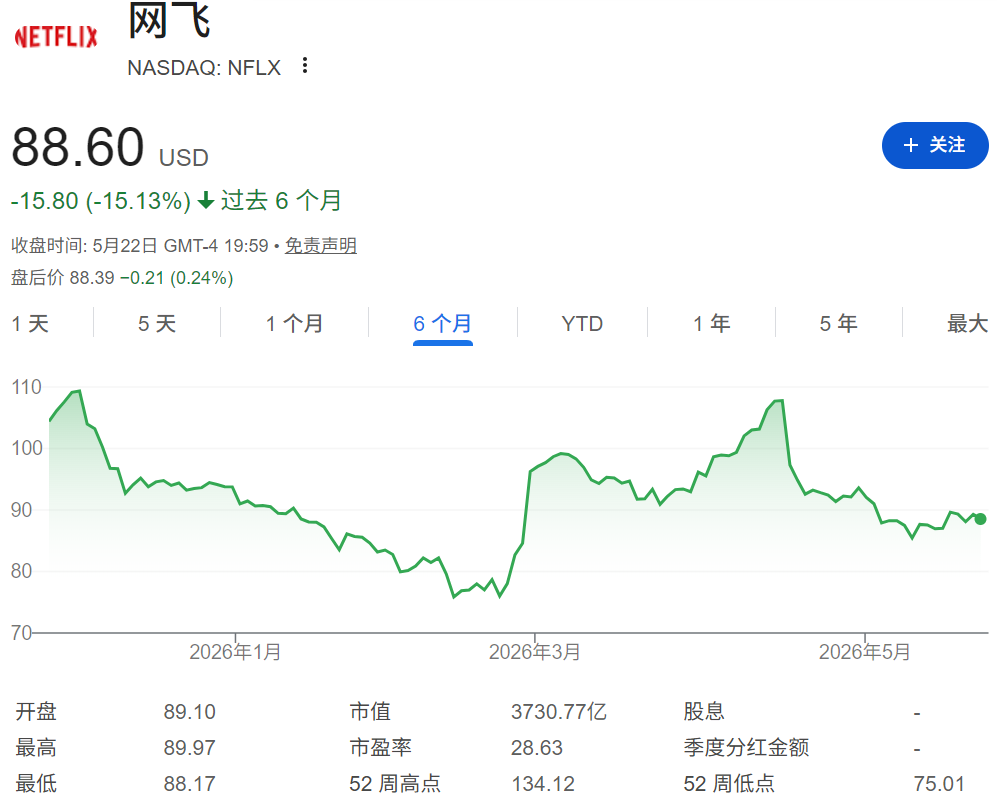Open the three-dot more options menu
The width and height of the screenshot is (997, 796).
click(305, 65)
